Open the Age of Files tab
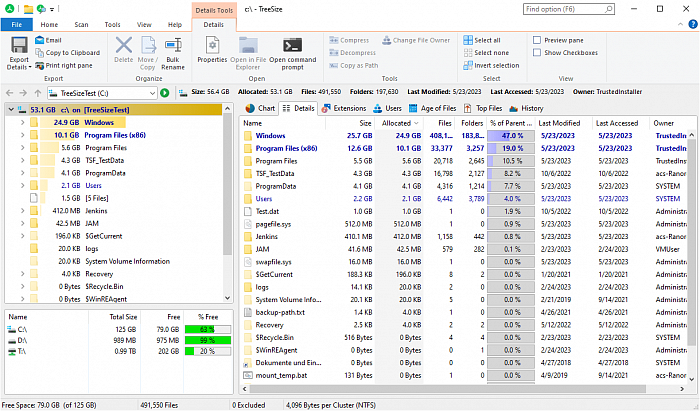Viewport: 700px width, 411px height. 433,108
